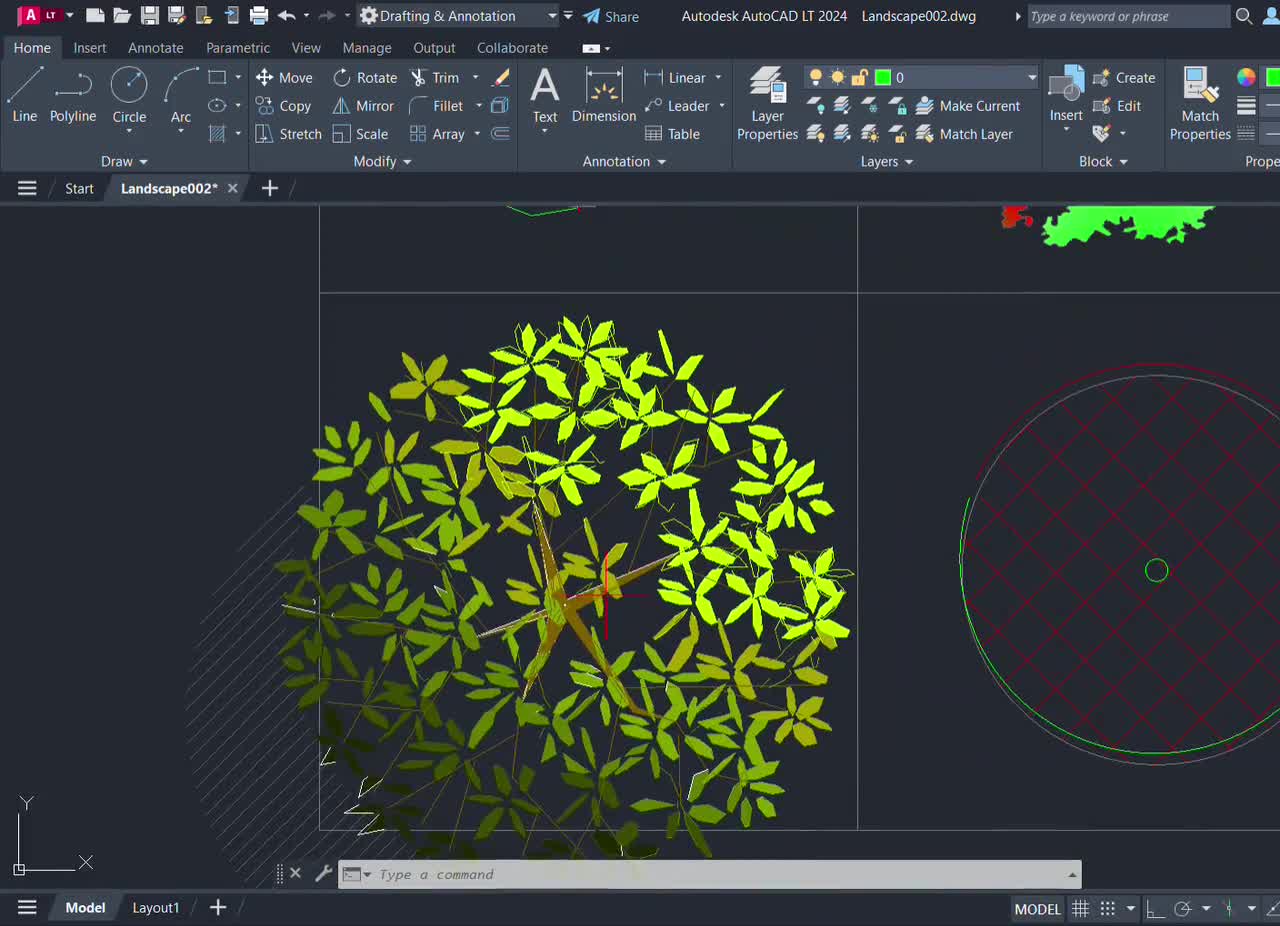Viewport: 1280px width, 926px height.
Task: Click the Share button
Action: 611,16
